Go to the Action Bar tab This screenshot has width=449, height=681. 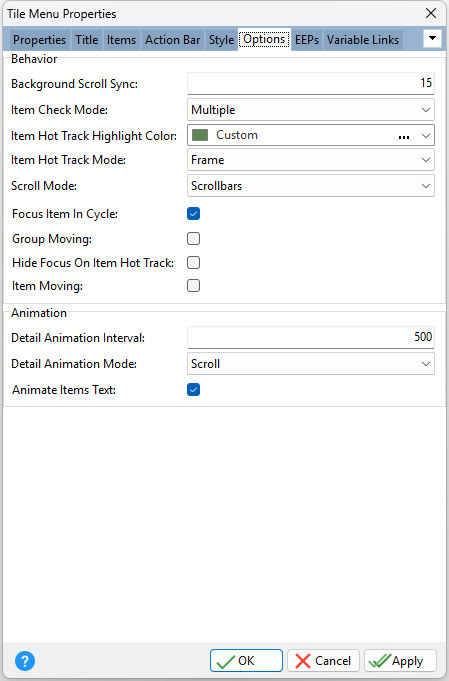(172, 40)
